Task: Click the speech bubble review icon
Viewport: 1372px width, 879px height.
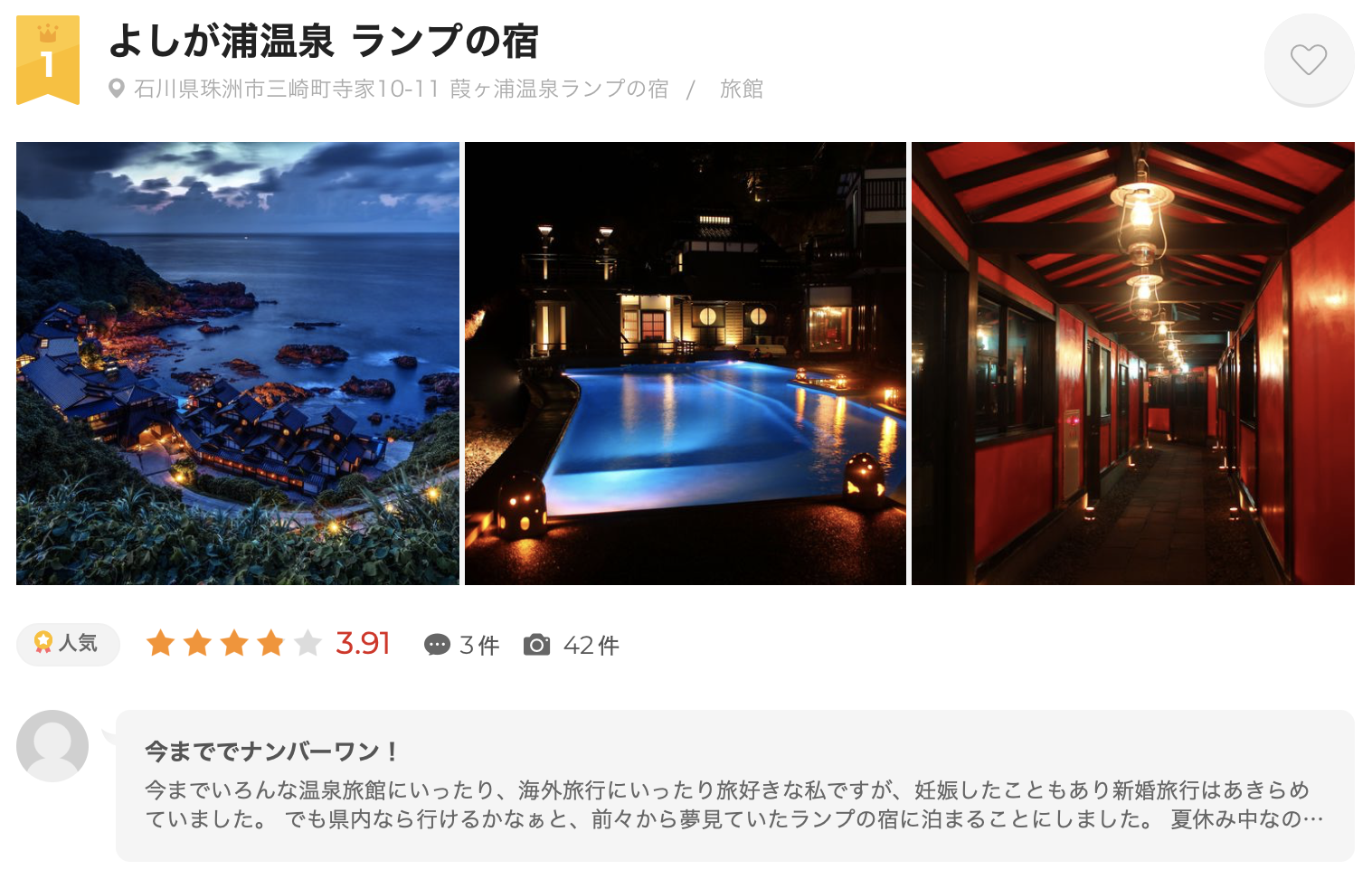Action: pos(437,645)
